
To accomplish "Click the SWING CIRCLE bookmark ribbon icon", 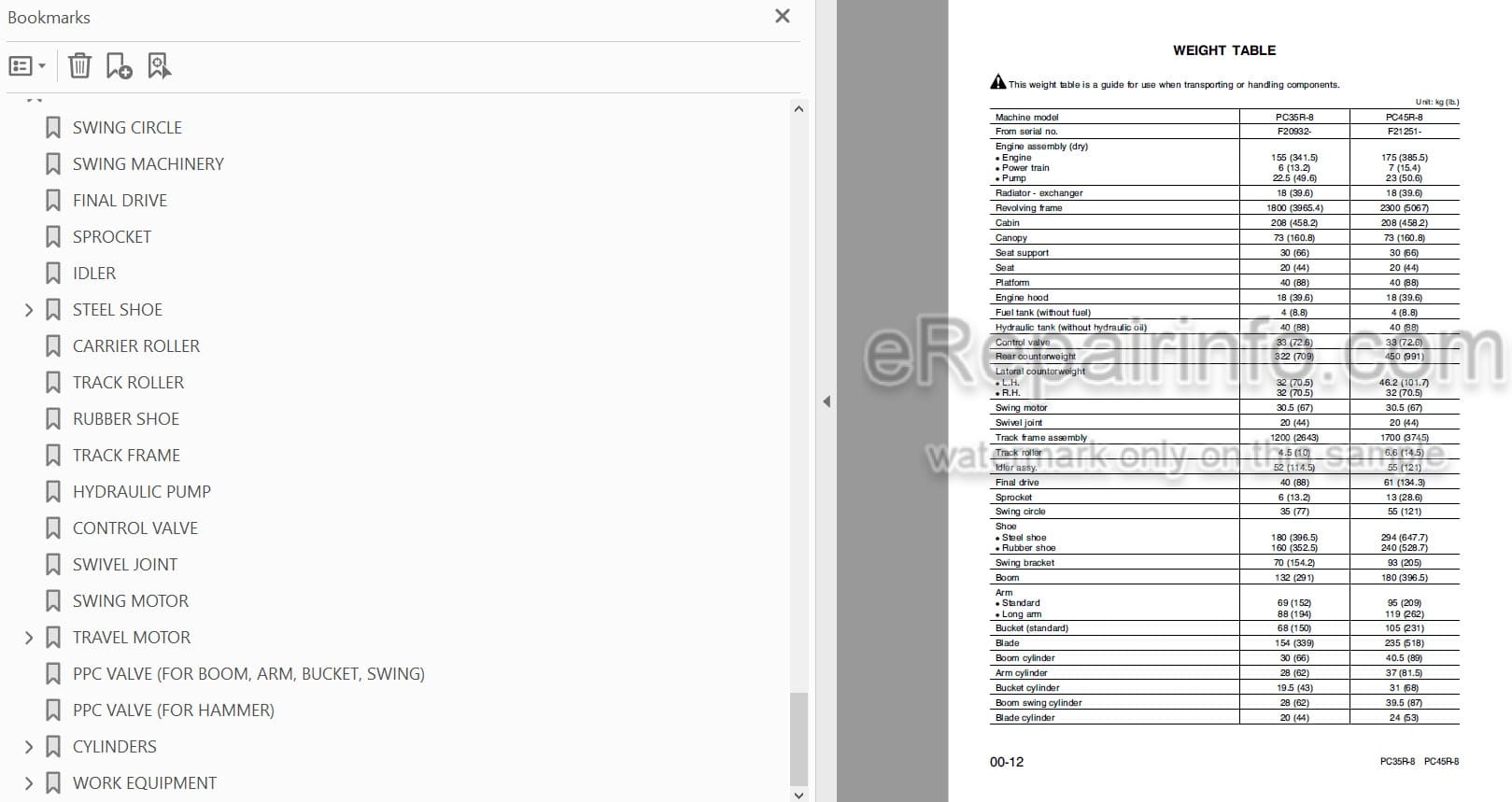I will coord(53,128).
